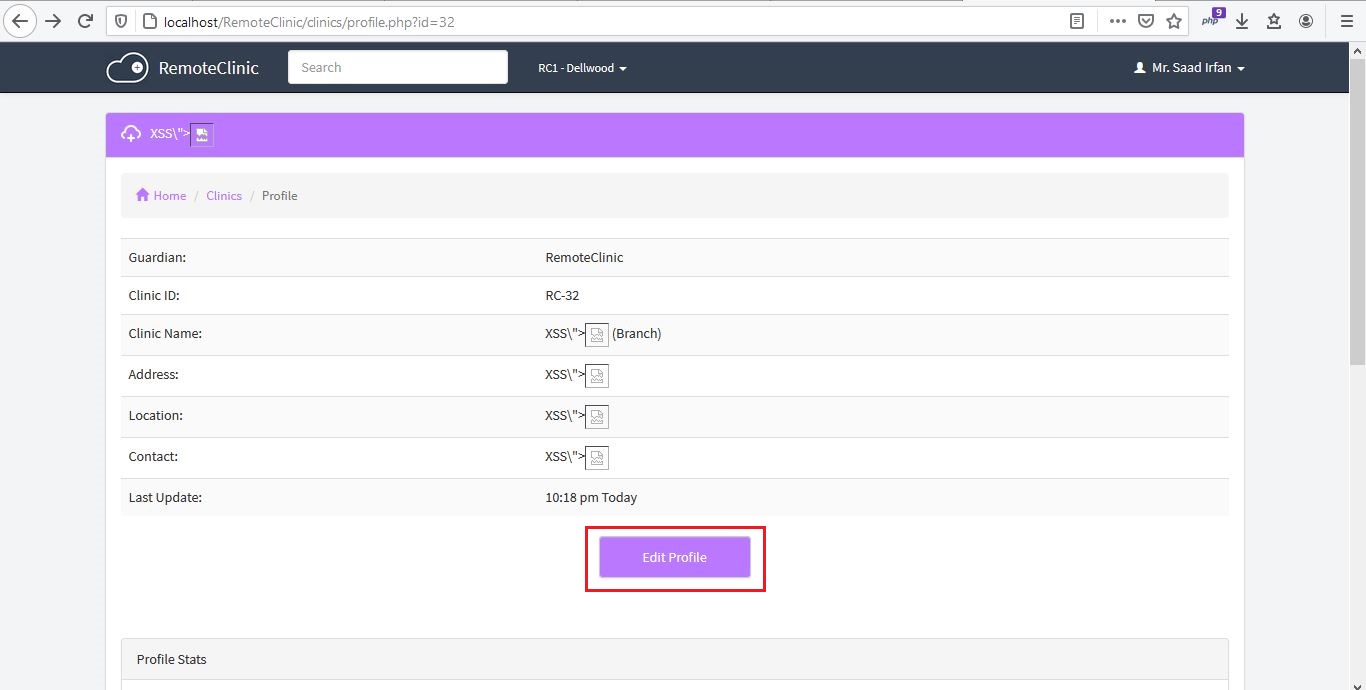Open page actions three-dots menu
Viewport: 1366px width, 690px height.
coord(1118,21)
